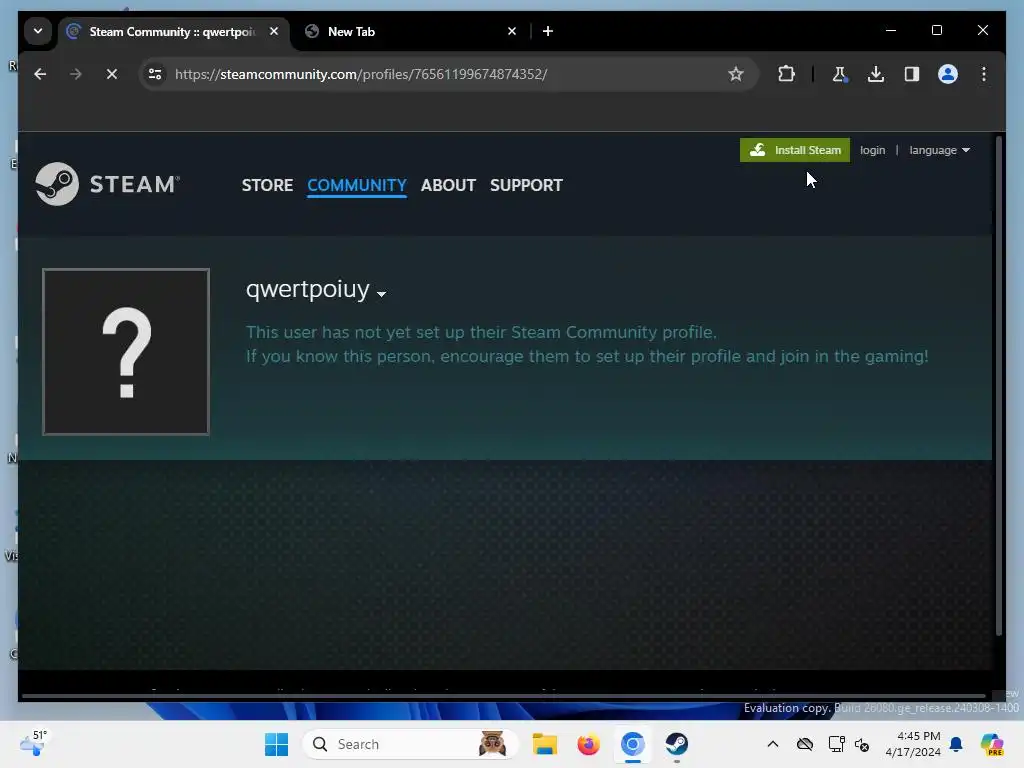This screenshot has height=768, width=1024.
Task: Open the Windows Start menu
Action: tap(276, 744)
